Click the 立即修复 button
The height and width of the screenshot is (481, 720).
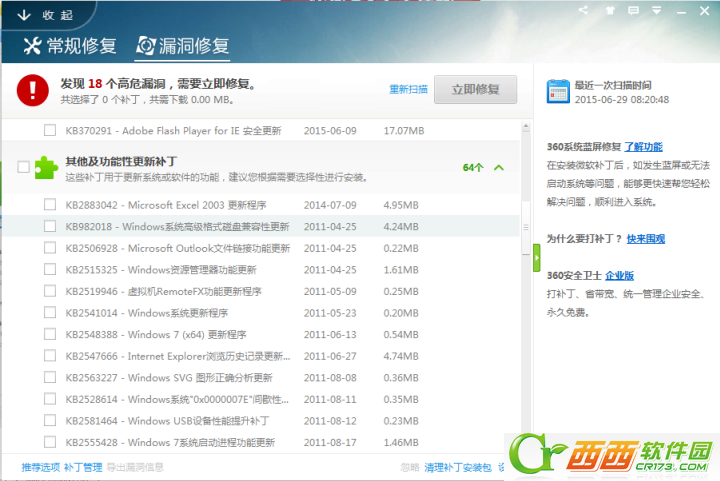(x=475, y=89)
